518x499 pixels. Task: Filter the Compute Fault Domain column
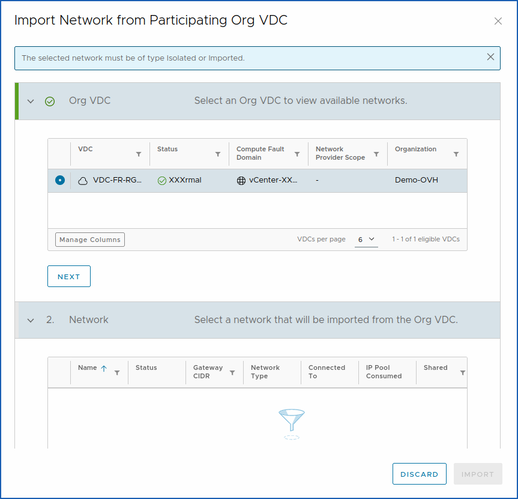pyautogui.click(x=297, y=154)
